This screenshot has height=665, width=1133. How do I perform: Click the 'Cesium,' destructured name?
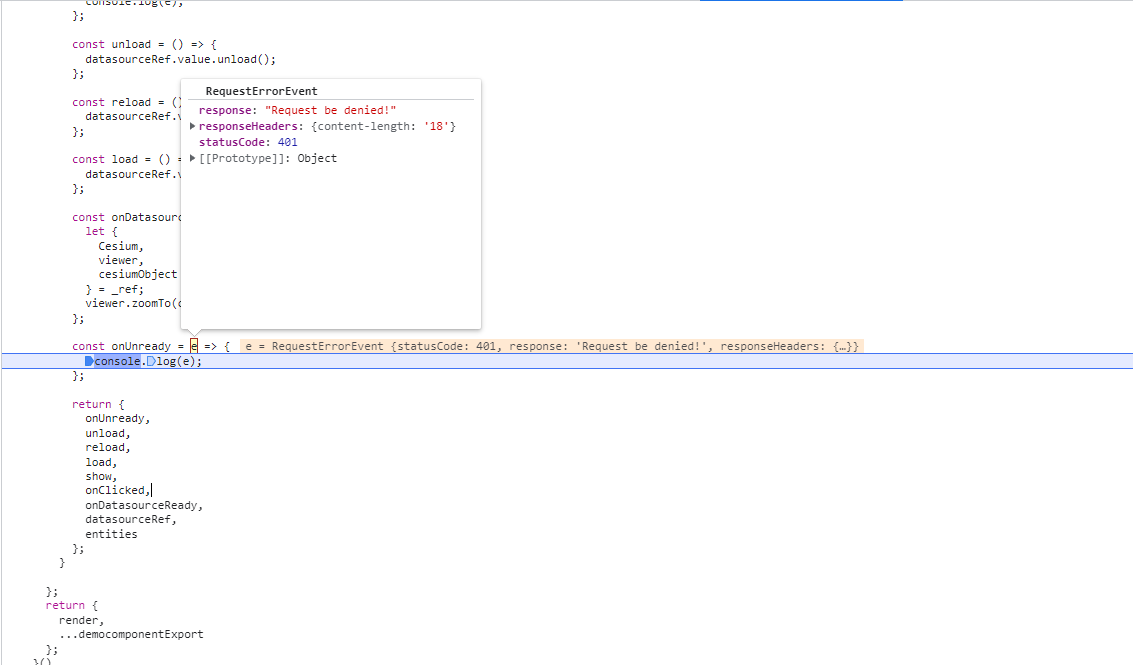(121, 246)
